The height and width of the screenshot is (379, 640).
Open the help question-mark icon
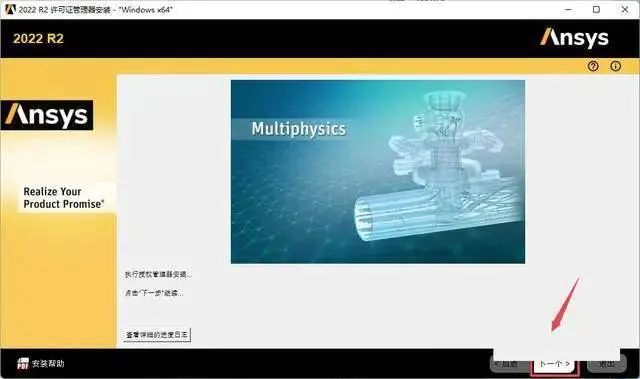click(x=593, y=66)
